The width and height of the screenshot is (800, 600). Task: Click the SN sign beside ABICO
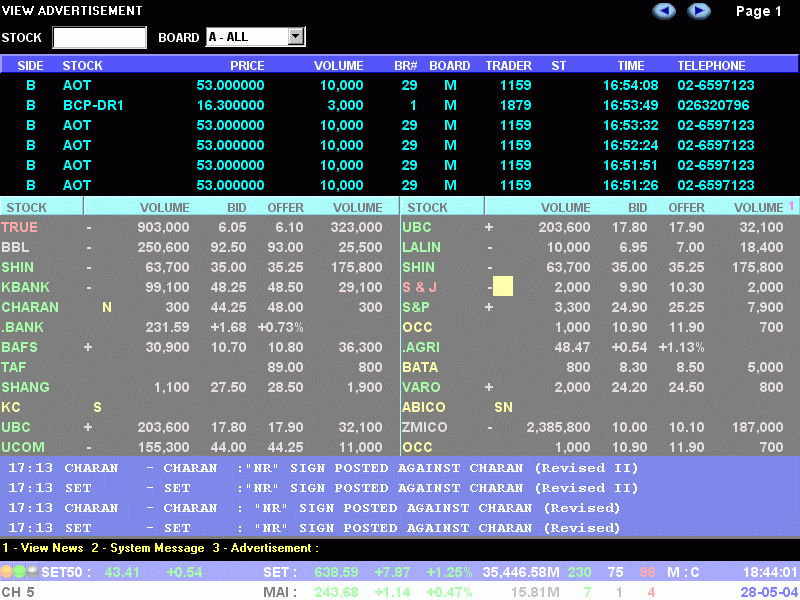(x=503, y=407)
